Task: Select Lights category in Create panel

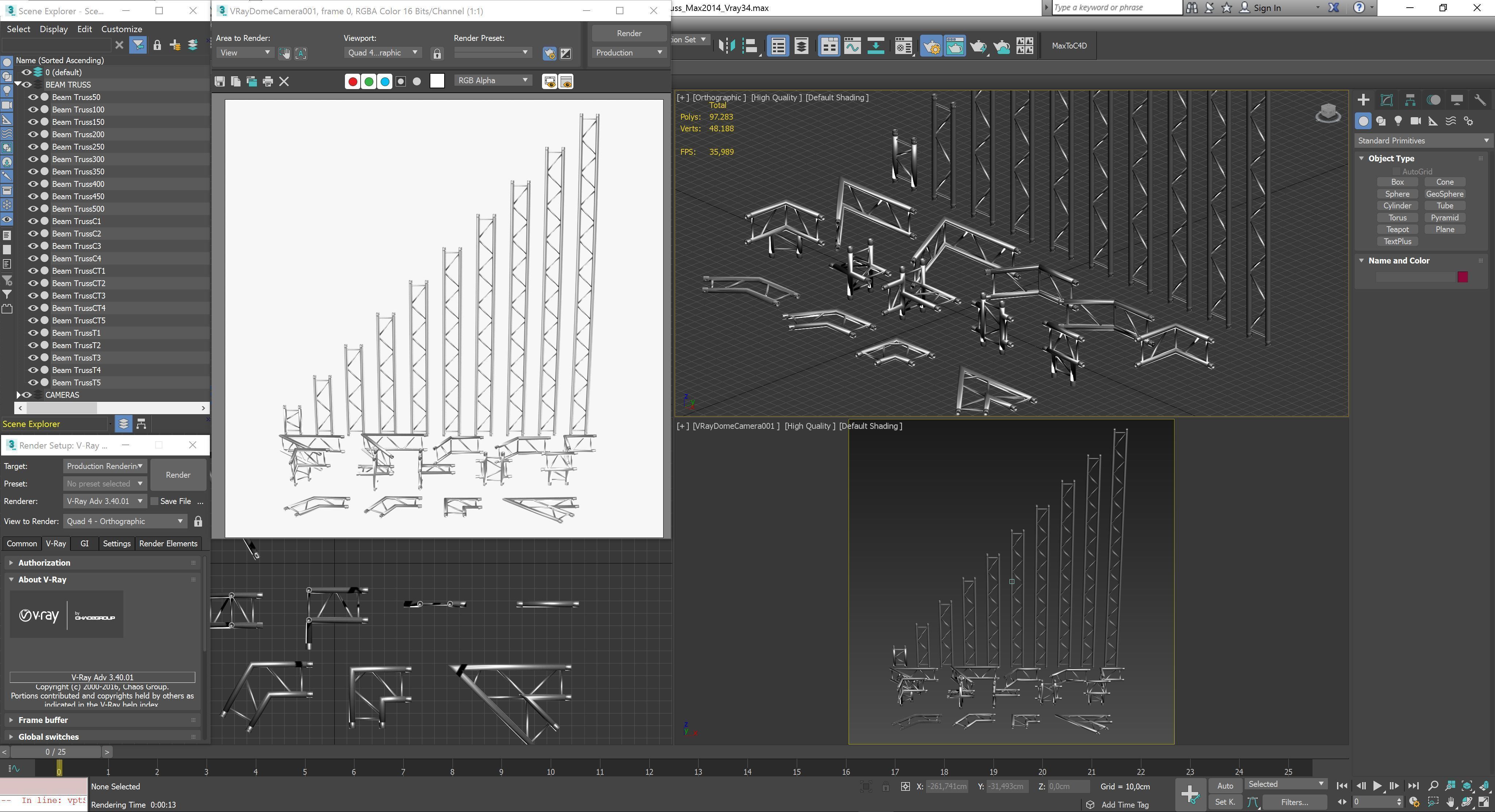Action: coord(1398,121)
